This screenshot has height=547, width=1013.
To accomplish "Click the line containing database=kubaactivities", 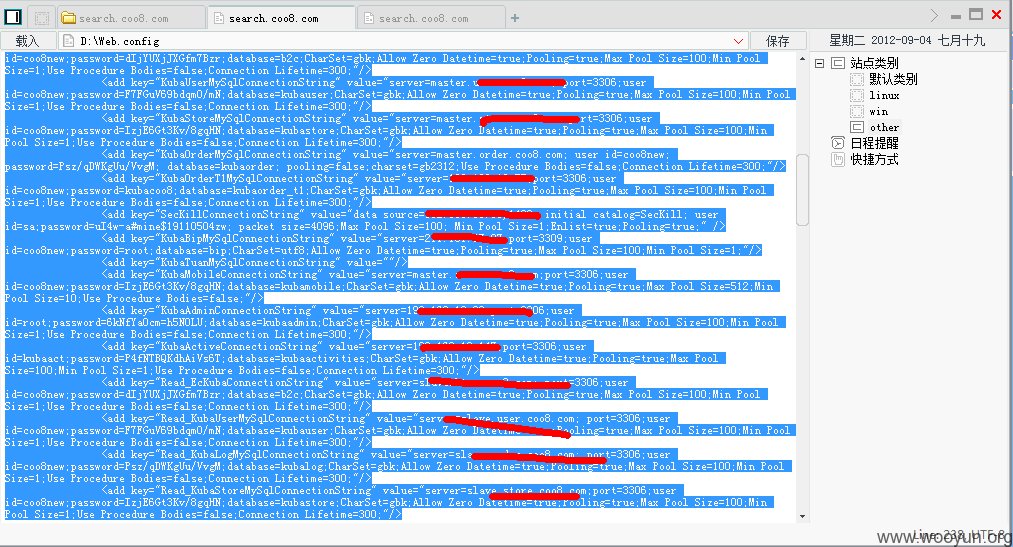I will [x=365, y=358].
